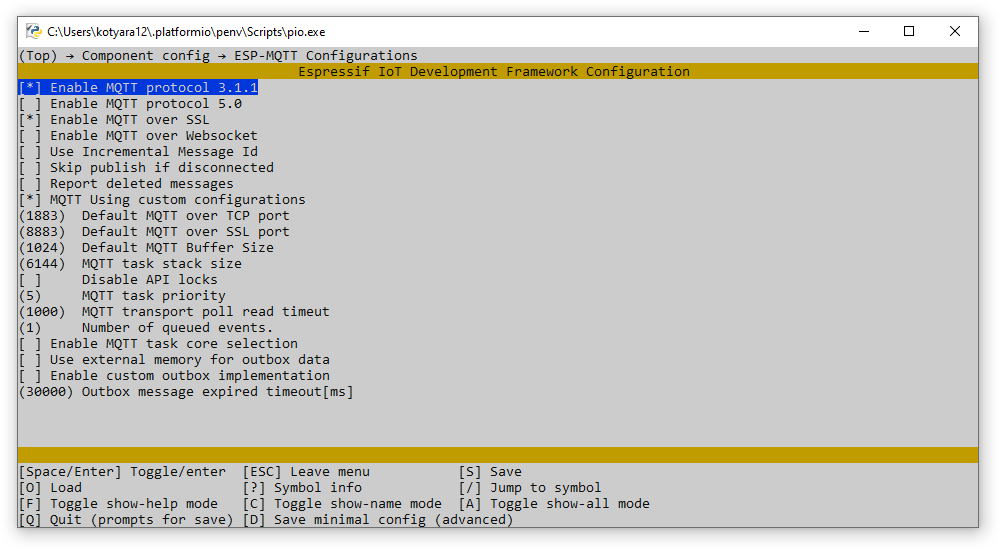1000x550 pixels.
Task: Click the [ESC] Leave menu hint
Action: (x=306, y=472)
